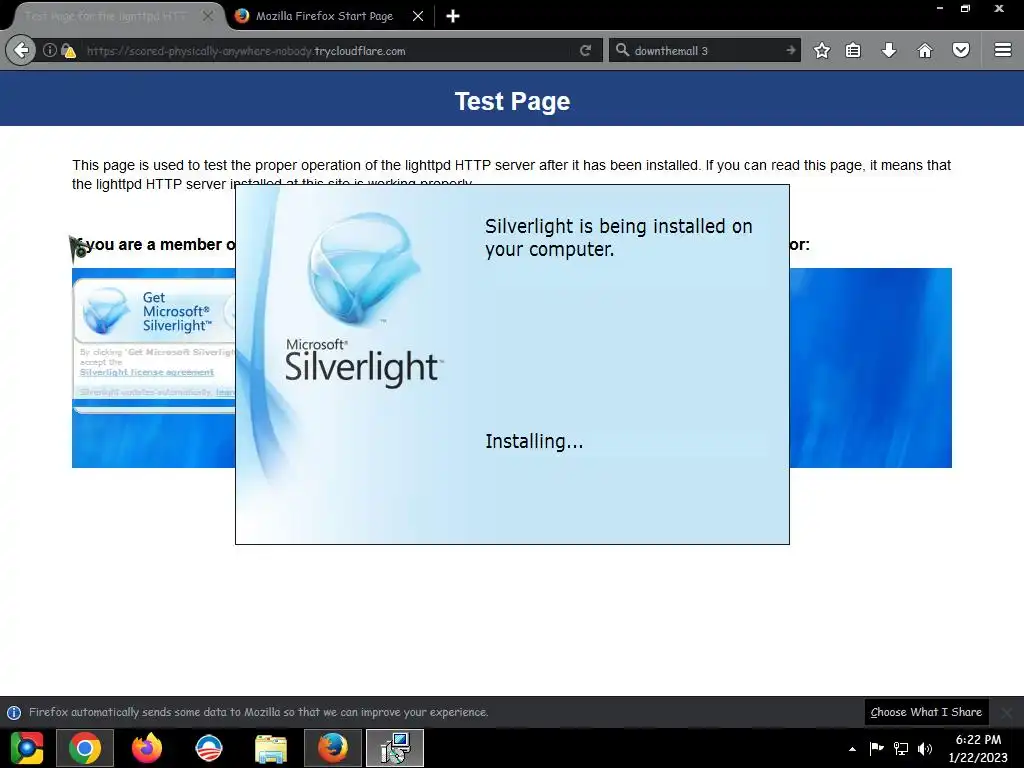
Task: Open the first colorful taskbar start icon
Action: coord(27,748)
